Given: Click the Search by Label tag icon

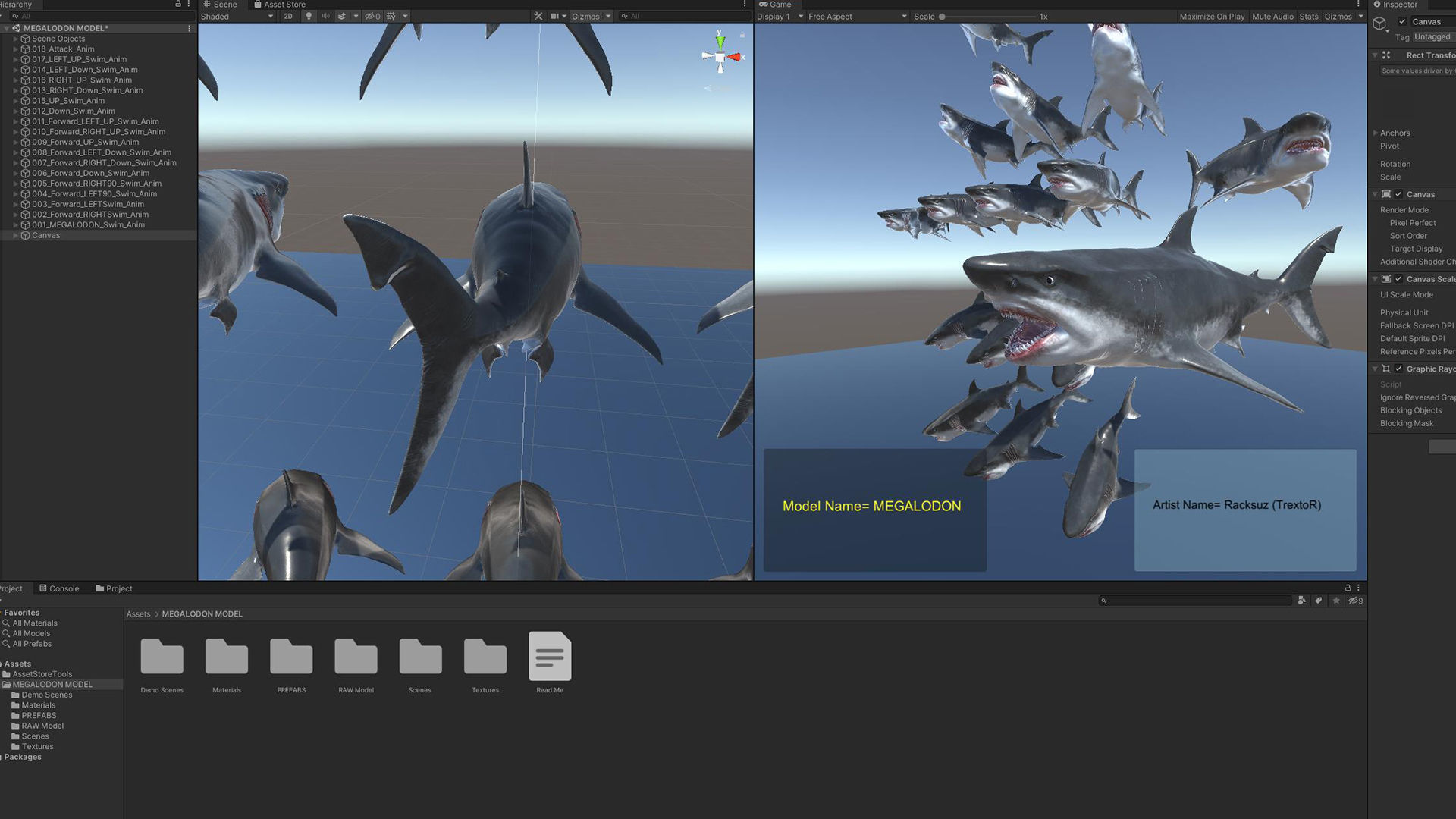Looking at the screenshot, I should (1319, 601).
